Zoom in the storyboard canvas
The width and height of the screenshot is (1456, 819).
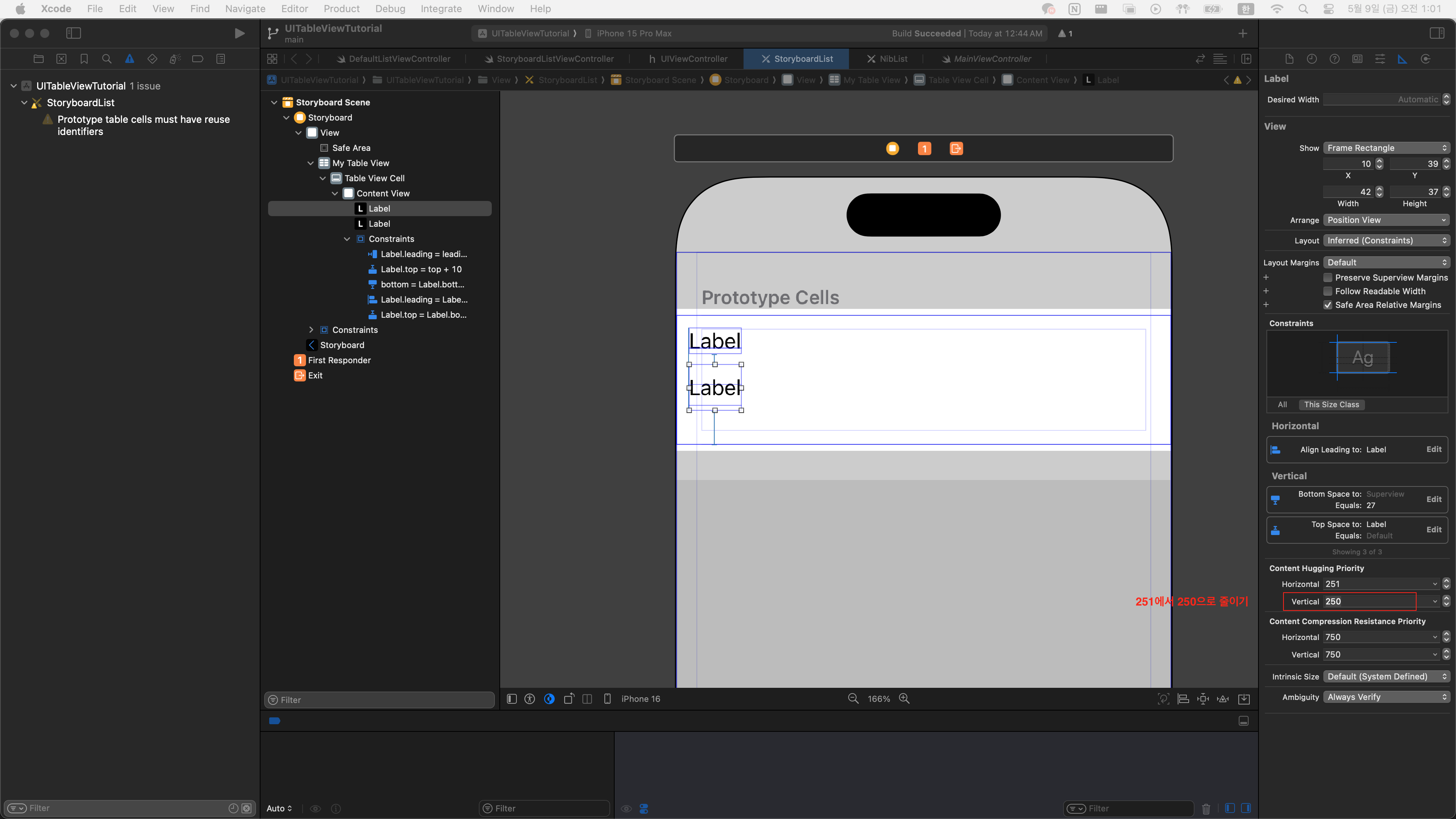click(x=904, y=698)
